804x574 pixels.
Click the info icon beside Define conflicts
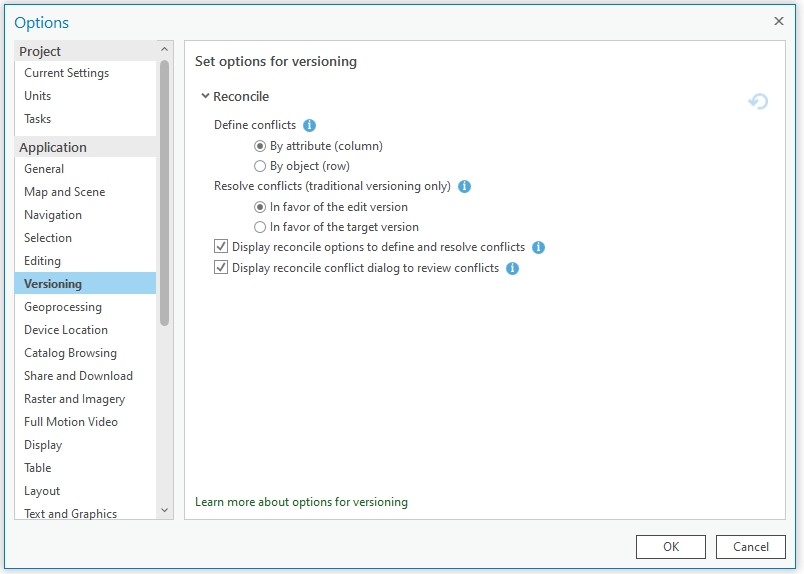tap(309, 125)
